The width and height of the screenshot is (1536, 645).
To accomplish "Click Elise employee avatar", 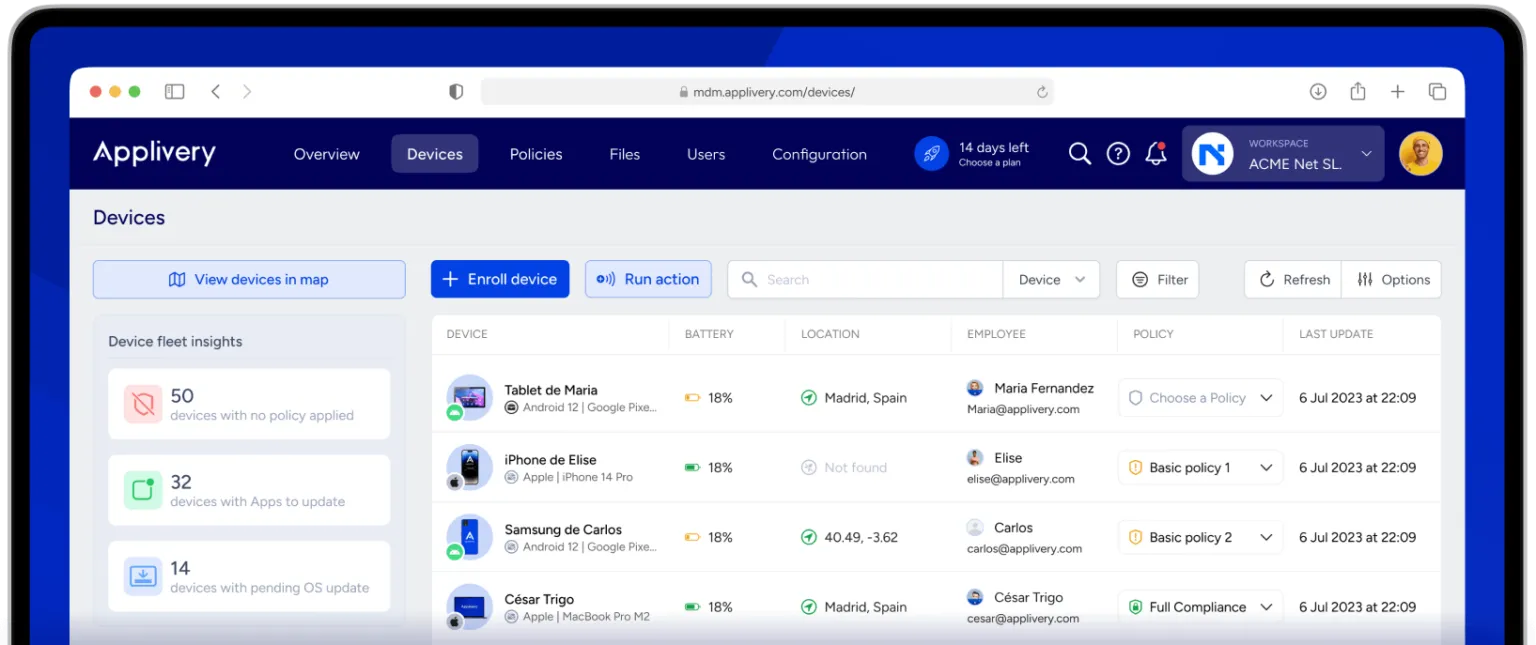I will [x=975, y=458].
